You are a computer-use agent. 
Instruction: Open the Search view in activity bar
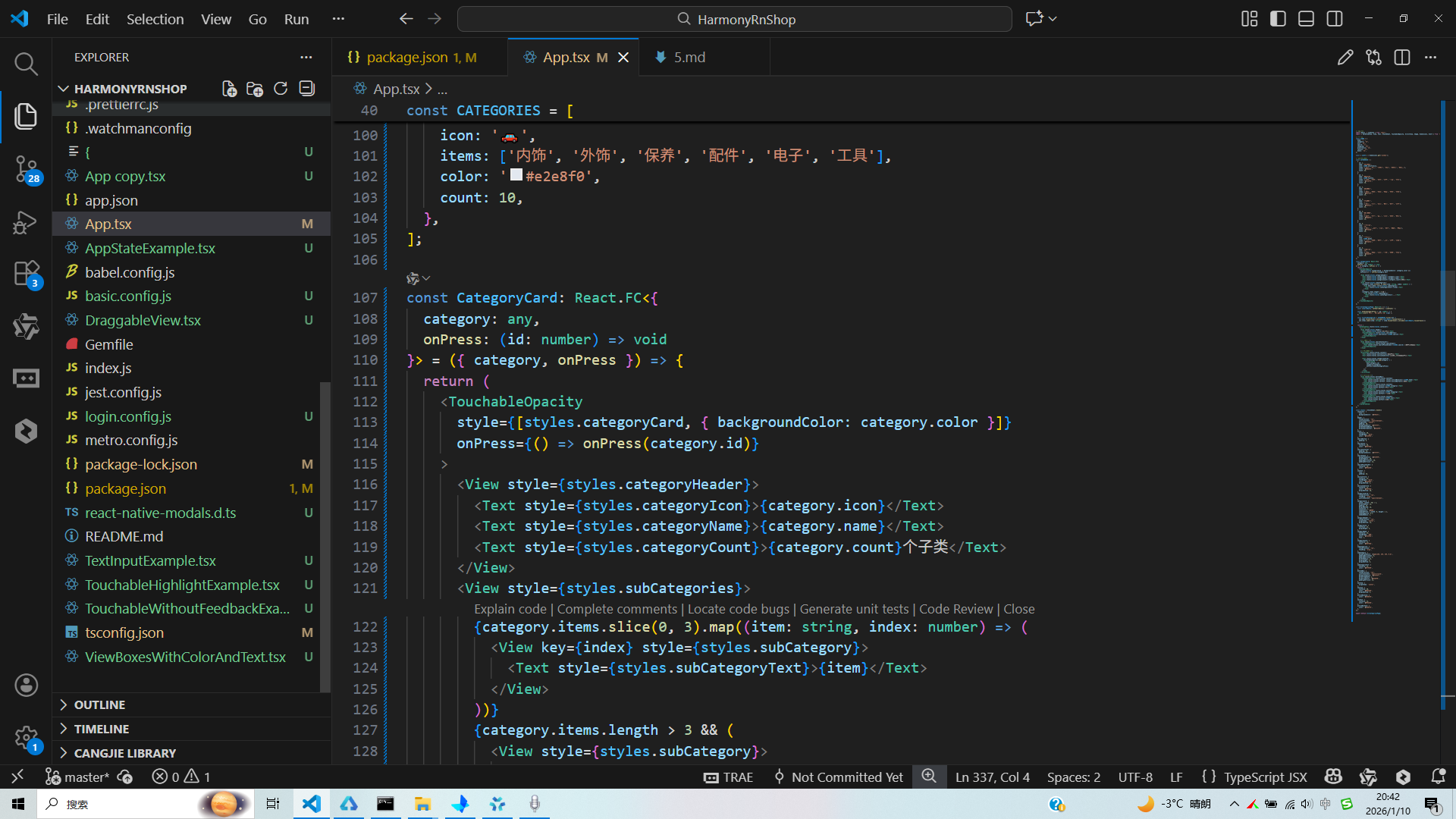click(26, 64)
